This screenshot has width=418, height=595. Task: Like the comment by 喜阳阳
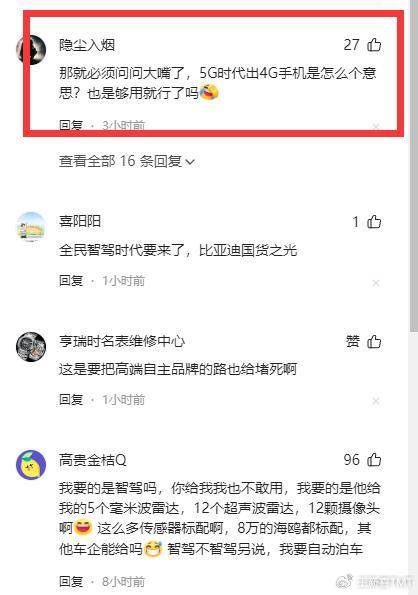(374, 222)
